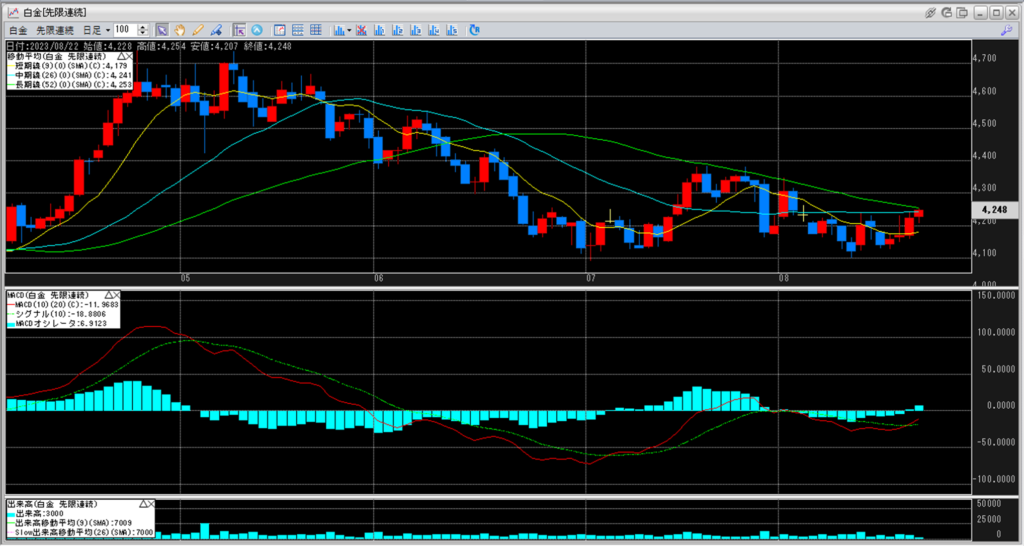The height and width of the screenshot is (546, 1024).
Task: Expand the chart type dropdown arrow
Action: click(349, 30)
